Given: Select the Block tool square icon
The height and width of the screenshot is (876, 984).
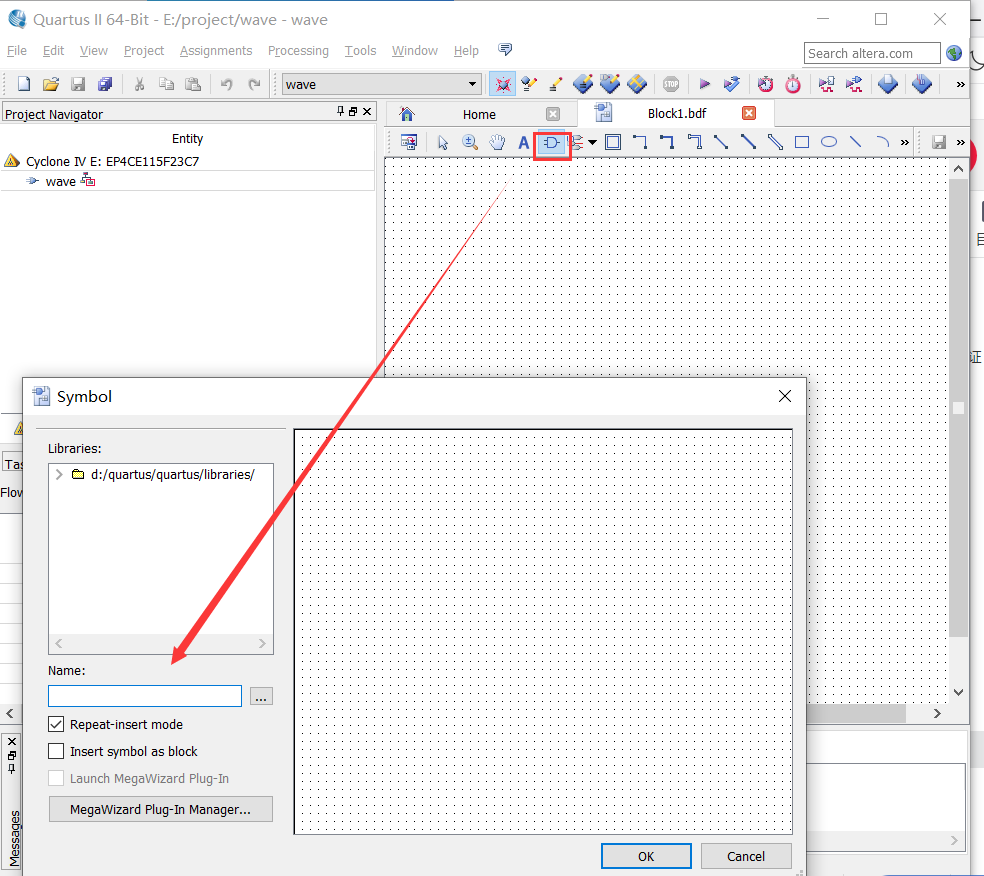Looking at the screenshot, I should [x=613, y=142].
